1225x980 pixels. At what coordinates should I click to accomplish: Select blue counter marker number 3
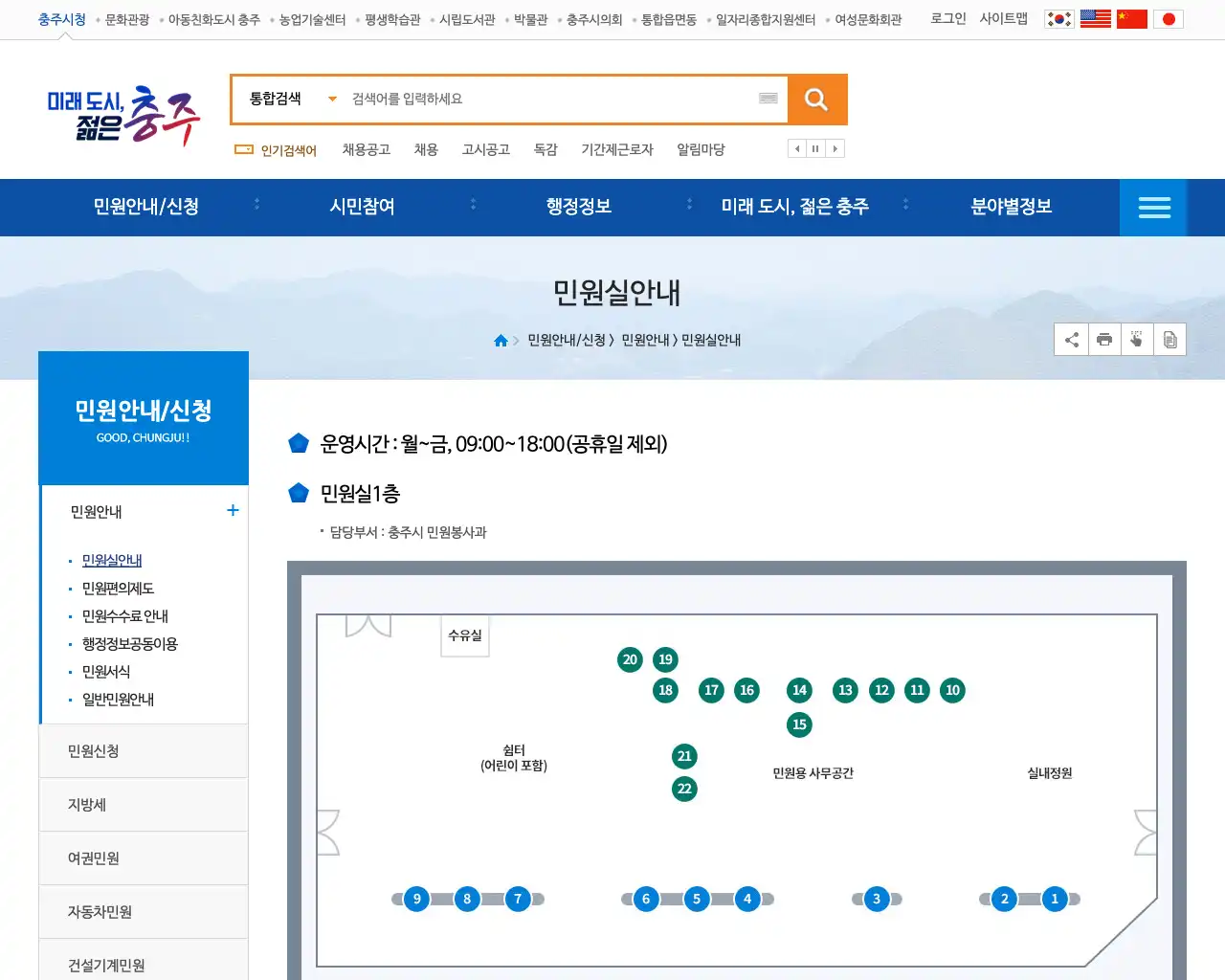tap(877, 899)
